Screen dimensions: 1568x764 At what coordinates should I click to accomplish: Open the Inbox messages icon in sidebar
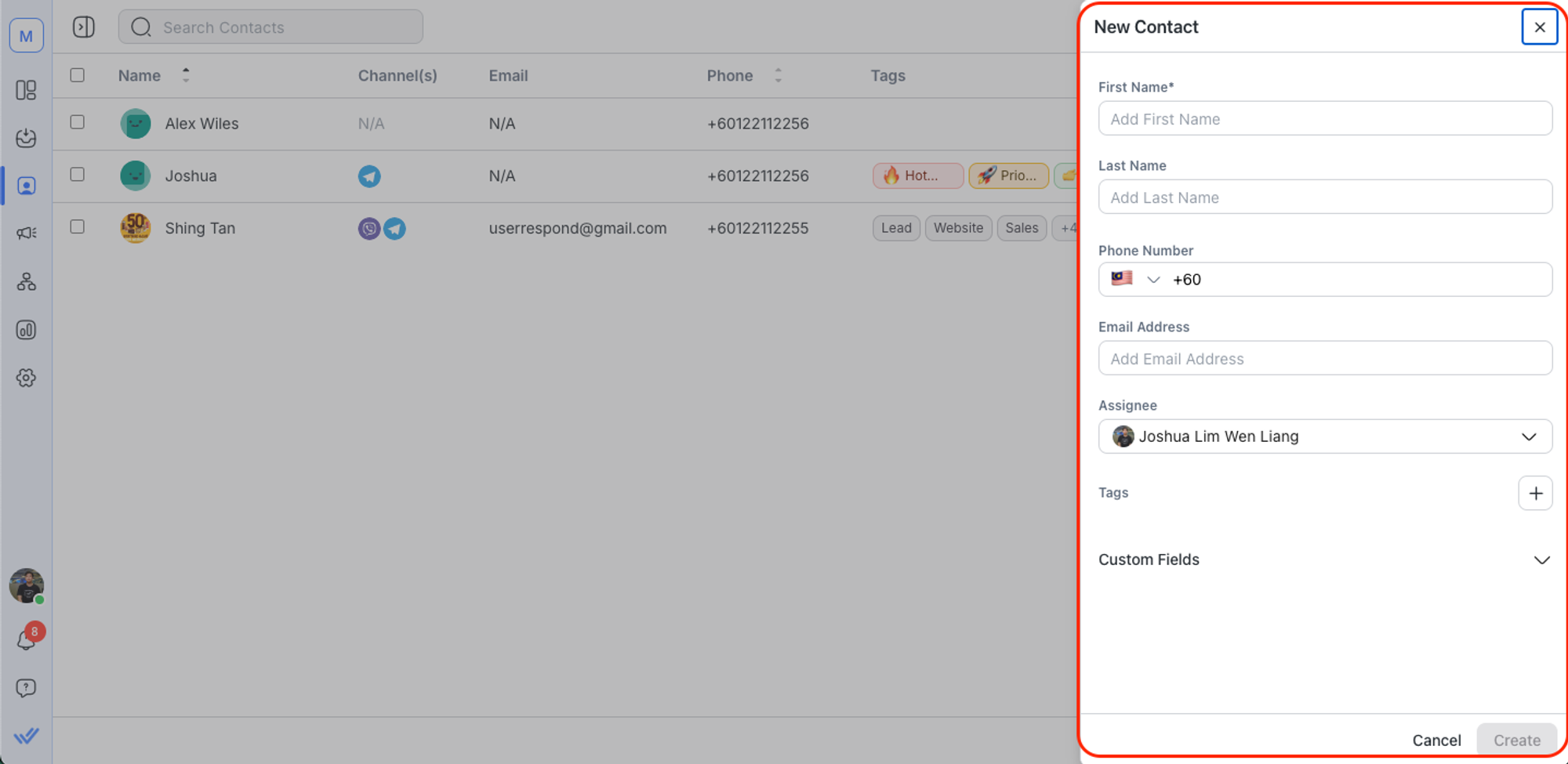pos(26,138)
